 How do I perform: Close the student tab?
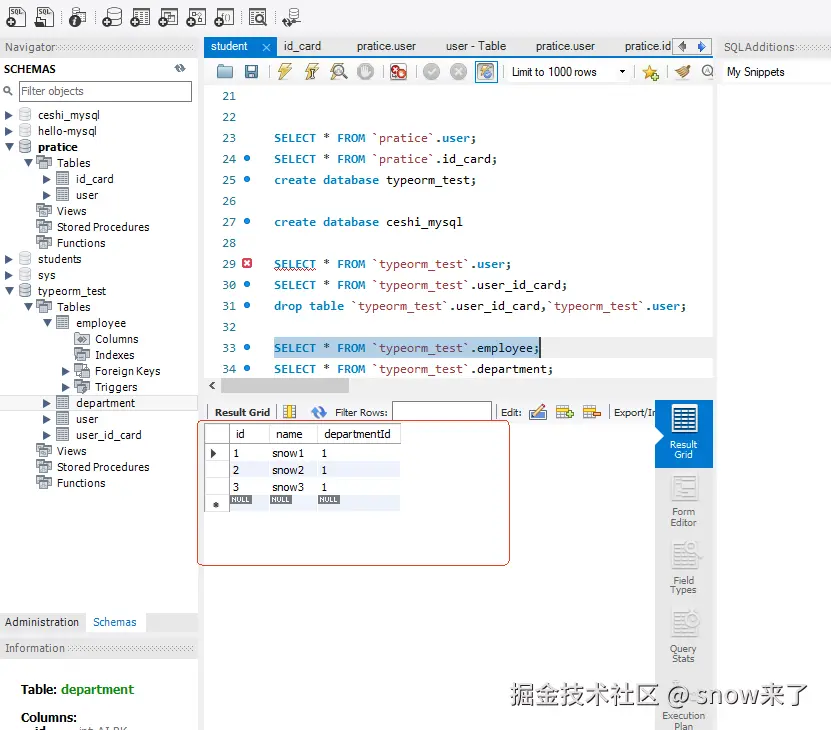click(266, 47)
